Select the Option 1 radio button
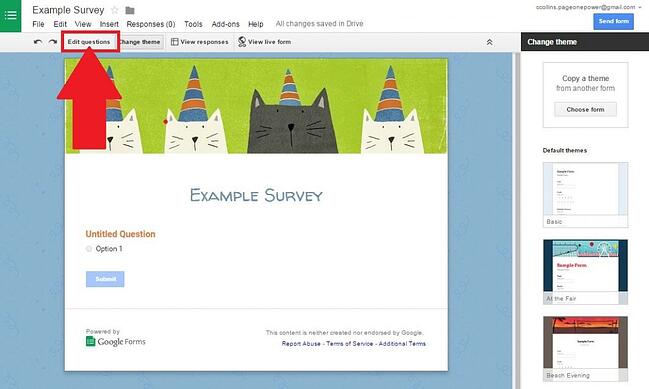This screenshot has width=649, height=389. [x=89, y=249]
